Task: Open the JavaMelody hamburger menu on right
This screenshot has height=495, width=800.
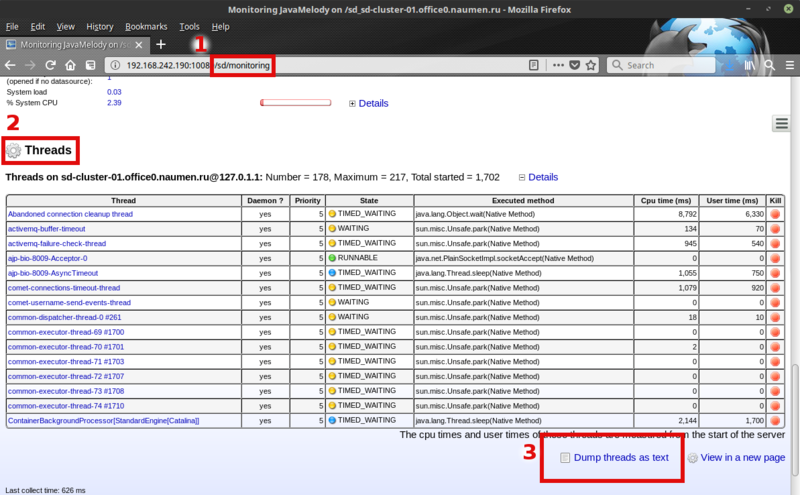Action: (x=782, y=123)
